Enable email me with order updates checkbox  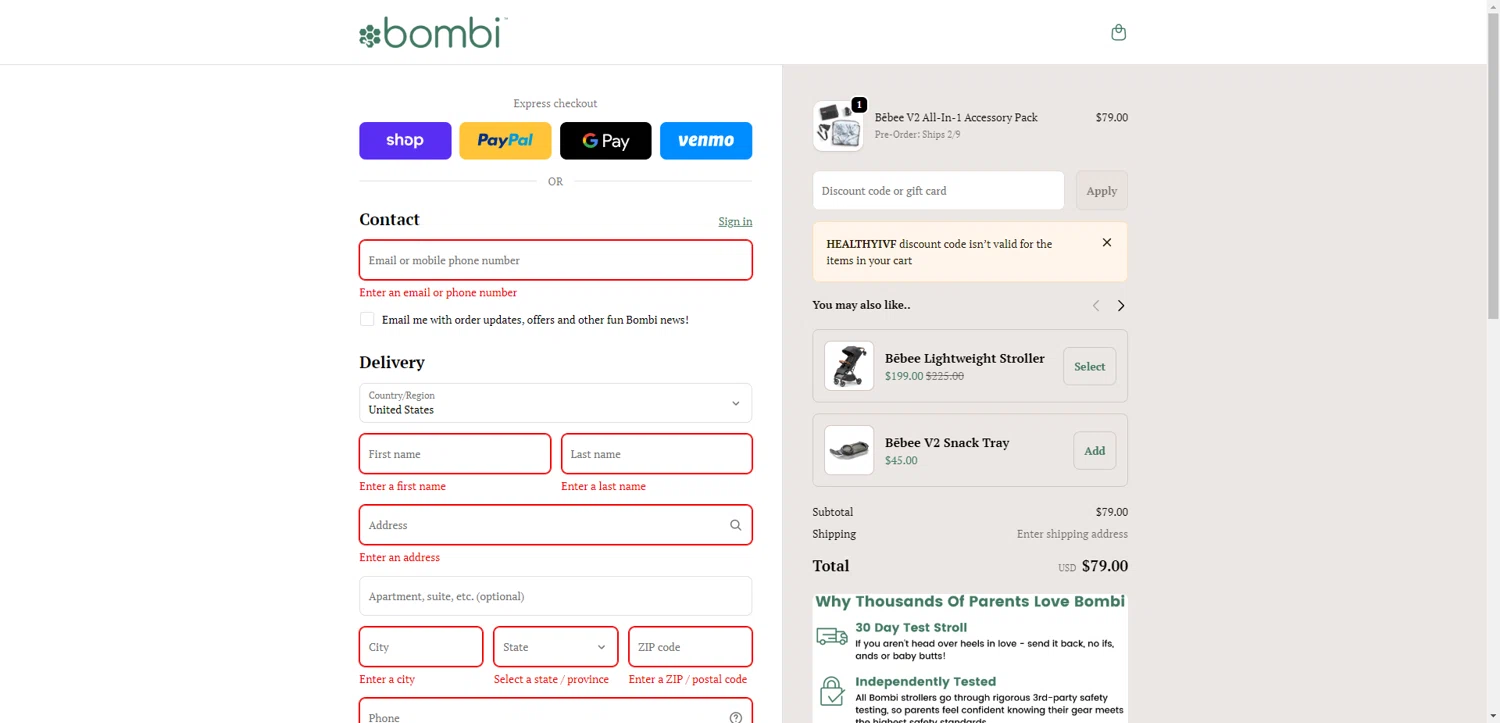pos(367,319)
